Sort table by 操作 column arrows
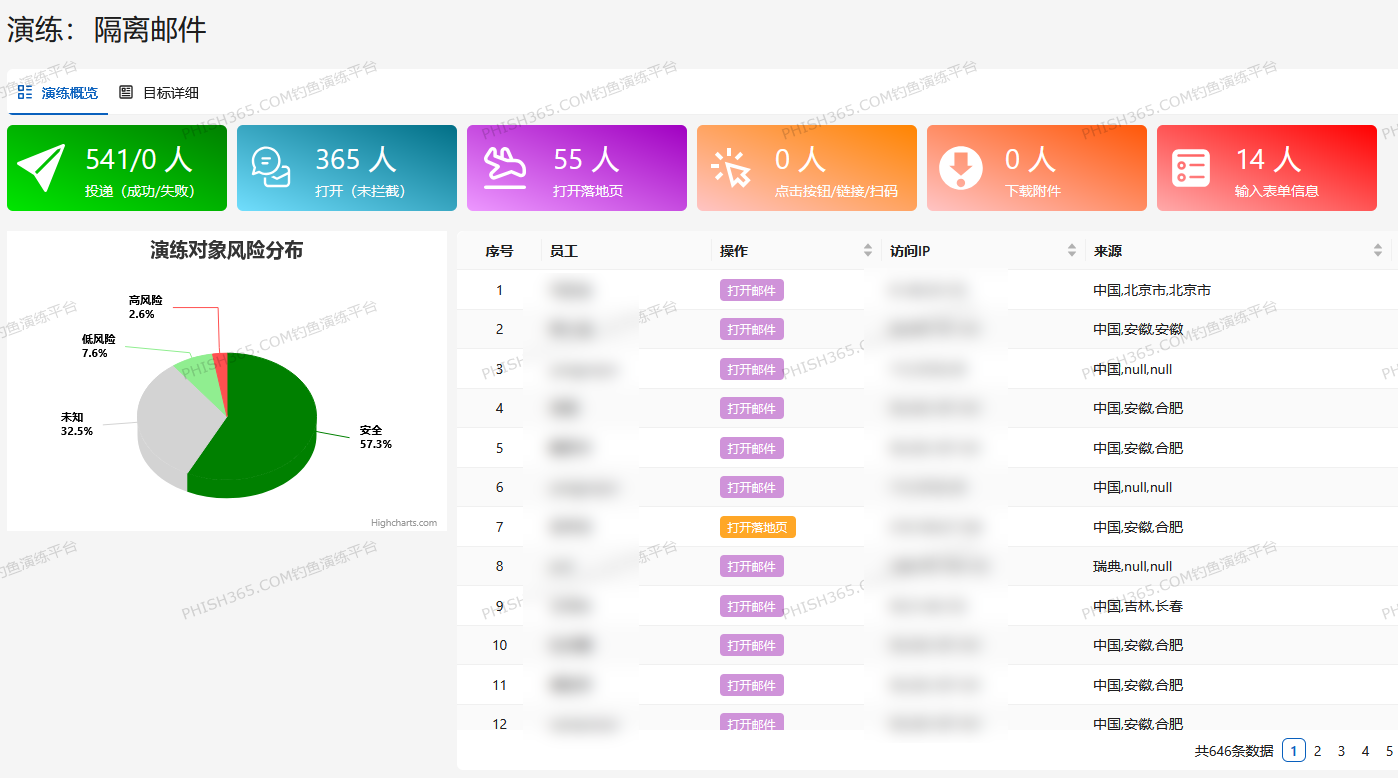This screenshot has height=778, width=1398. [x=867, y=251]
